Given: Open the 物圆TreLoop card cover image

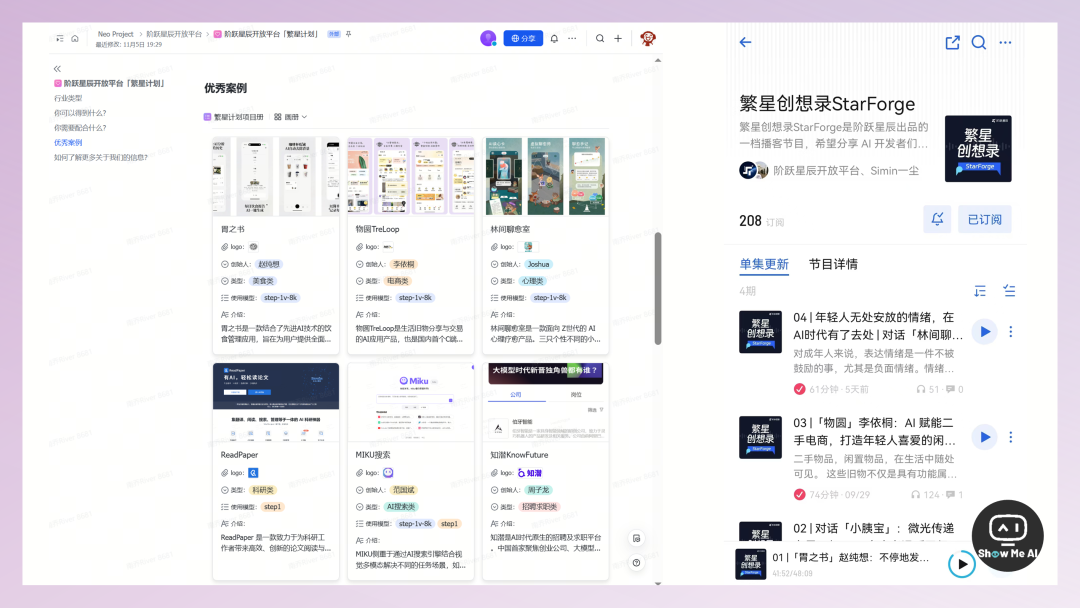Looking at the screenshot, I should tap(411, 176).
